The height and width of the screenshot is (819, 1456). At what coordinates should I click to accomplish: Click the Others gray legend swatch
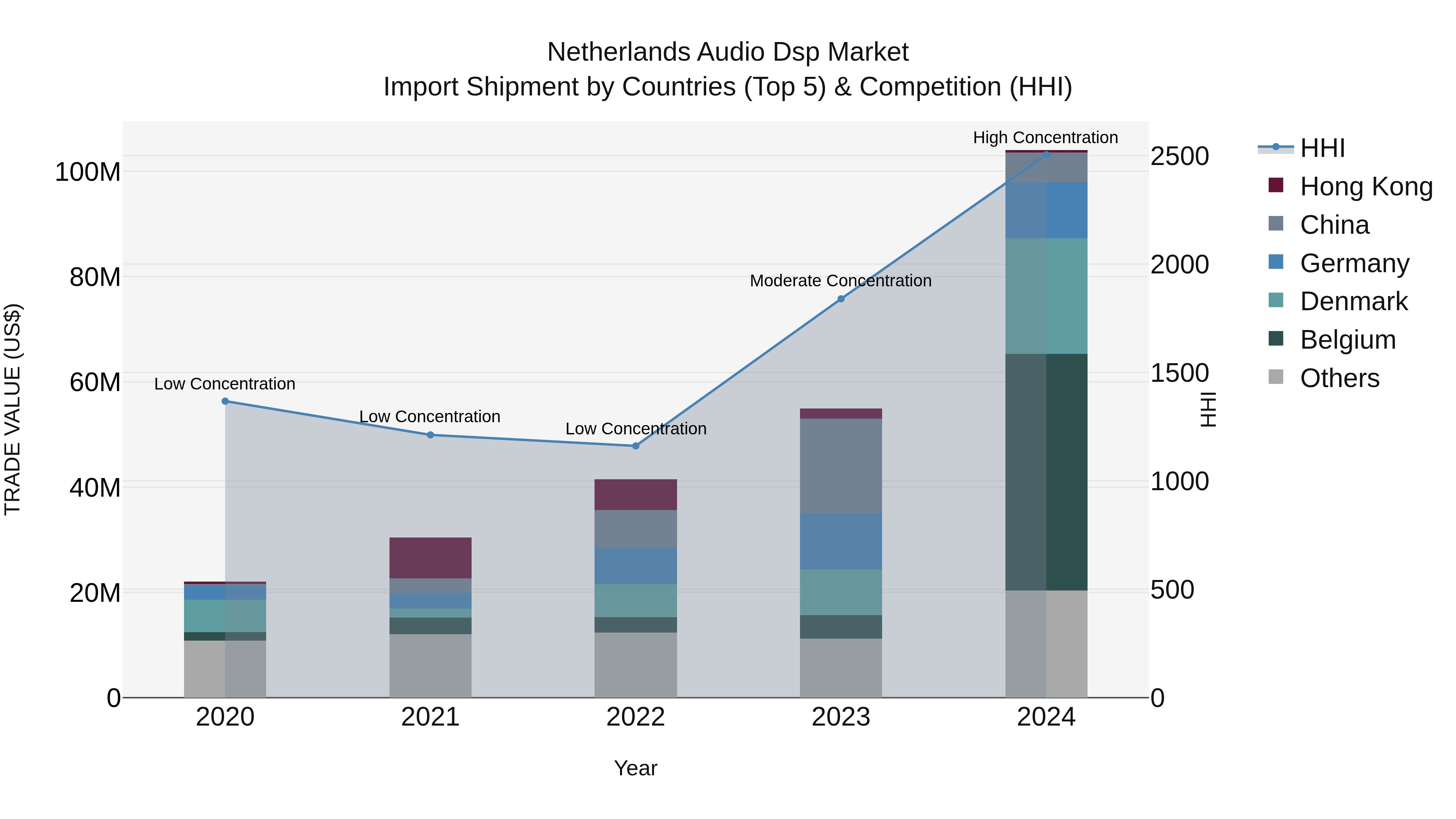(1276, 377)
